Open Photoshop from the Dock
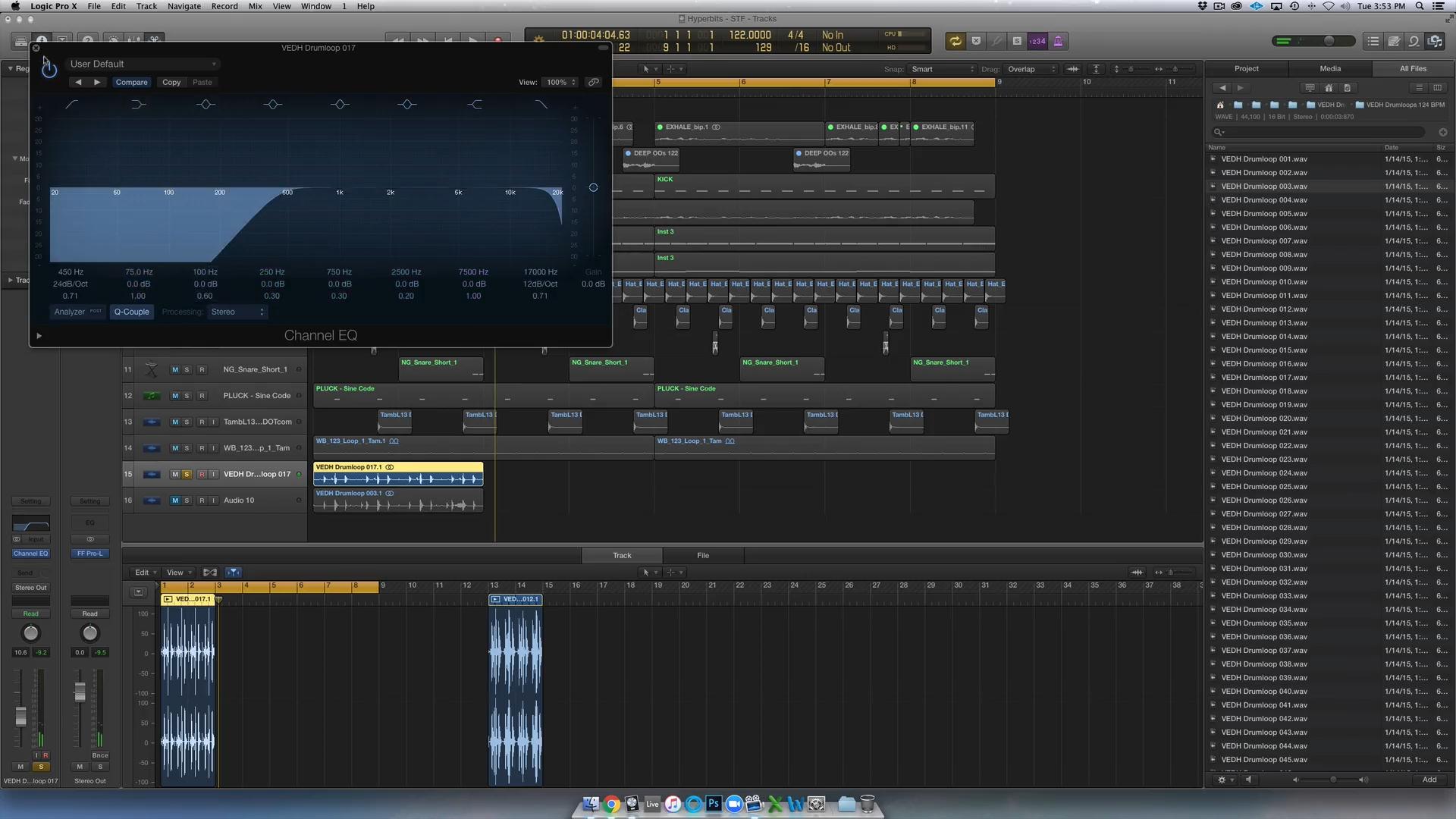The width and height of the screenshot is (1456, 819). pos(714,804)
